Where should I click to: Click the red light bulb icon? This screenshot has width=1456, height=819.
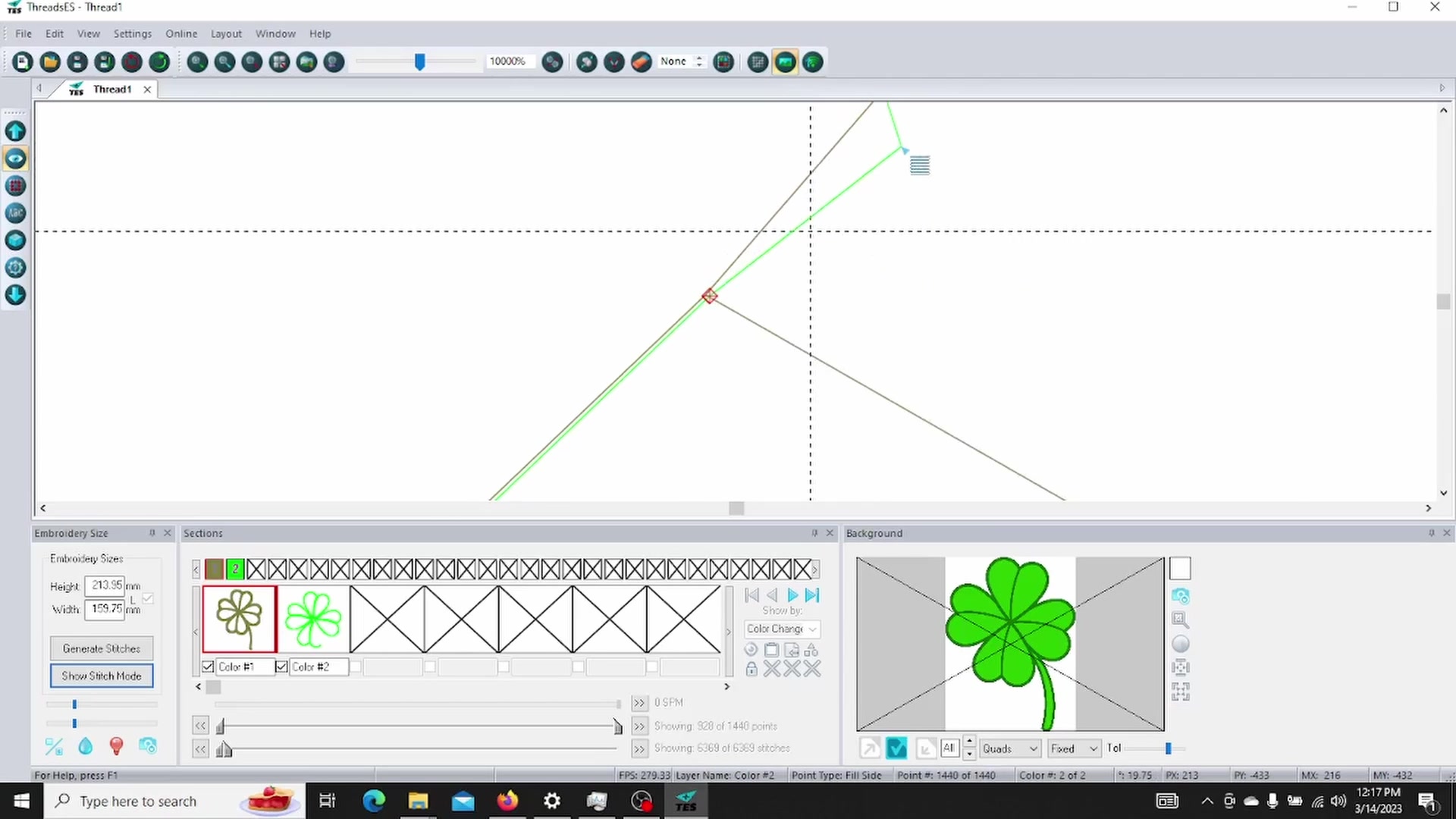tap(116, 747)
